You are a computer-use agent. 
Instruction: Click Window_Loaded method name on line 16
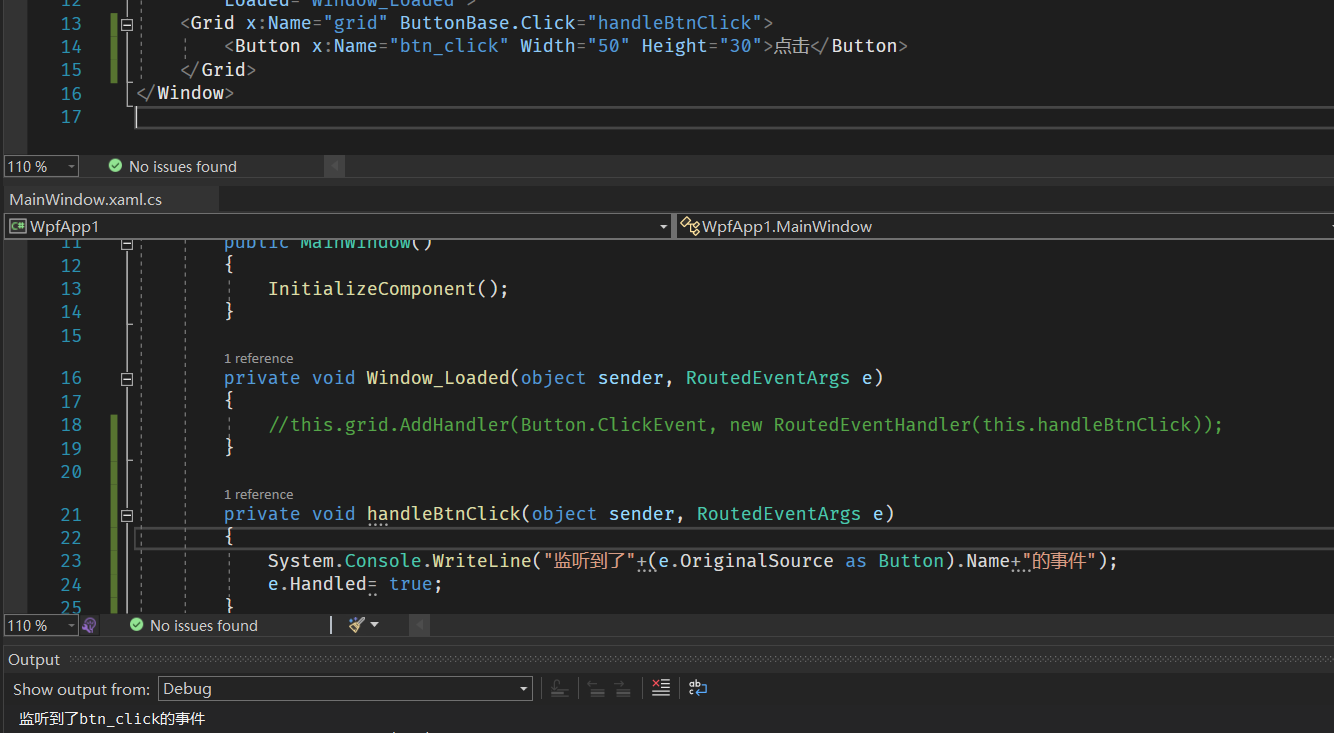point(438,378)
